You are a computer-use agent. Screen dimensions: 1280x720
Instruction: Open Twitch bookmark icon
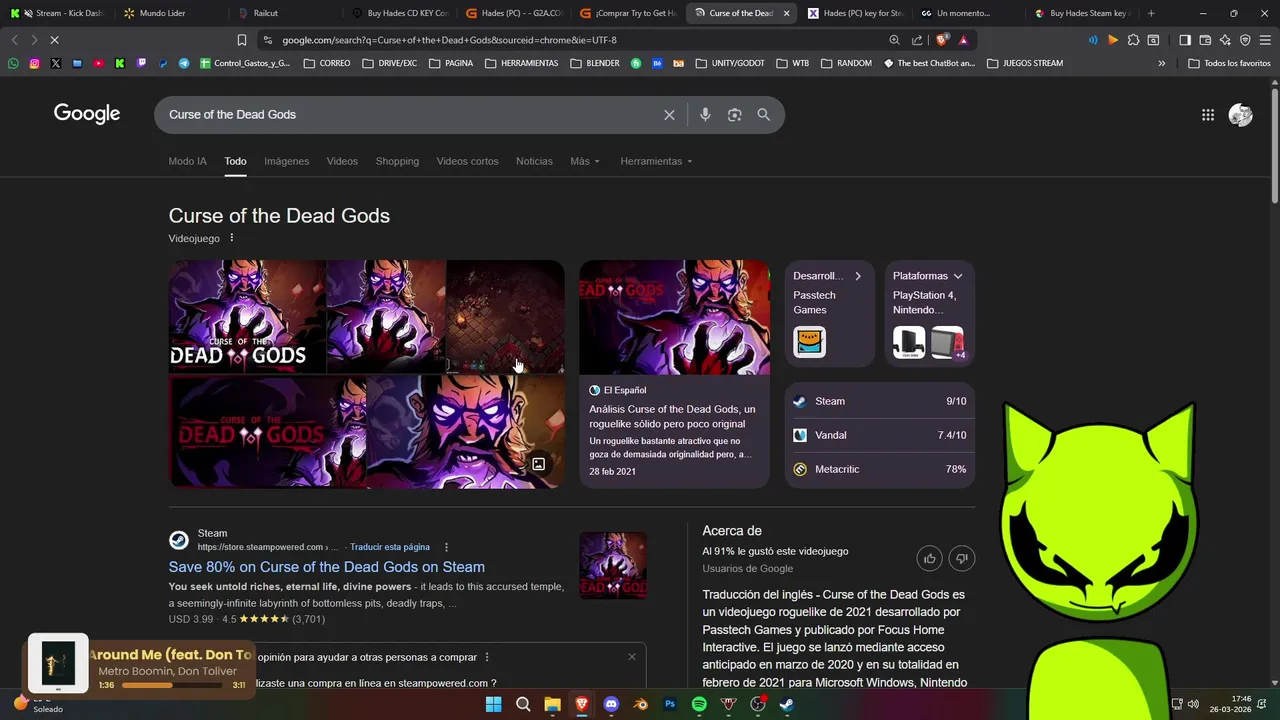pyautogui.click(x=141, y=63)
